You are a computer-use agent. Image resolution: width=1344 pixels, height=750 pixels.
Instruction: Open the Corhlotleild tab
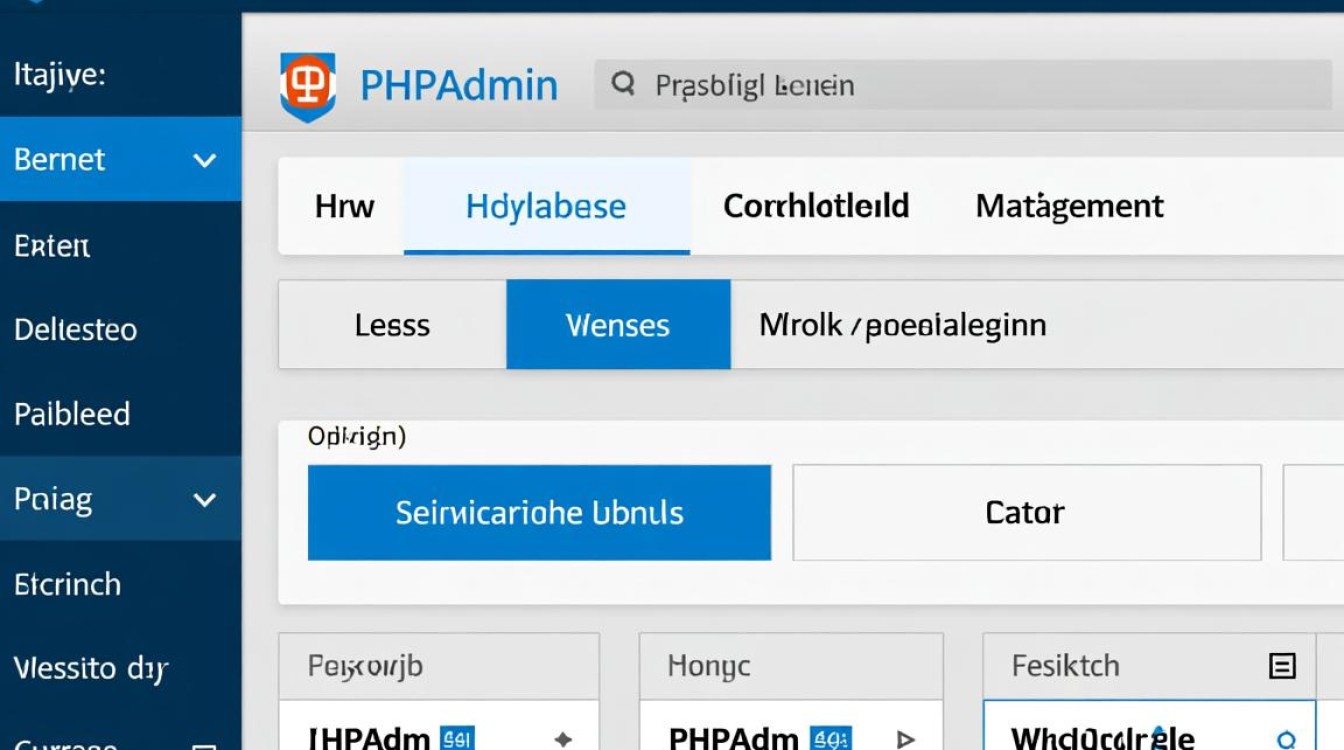tap(814, 206)
